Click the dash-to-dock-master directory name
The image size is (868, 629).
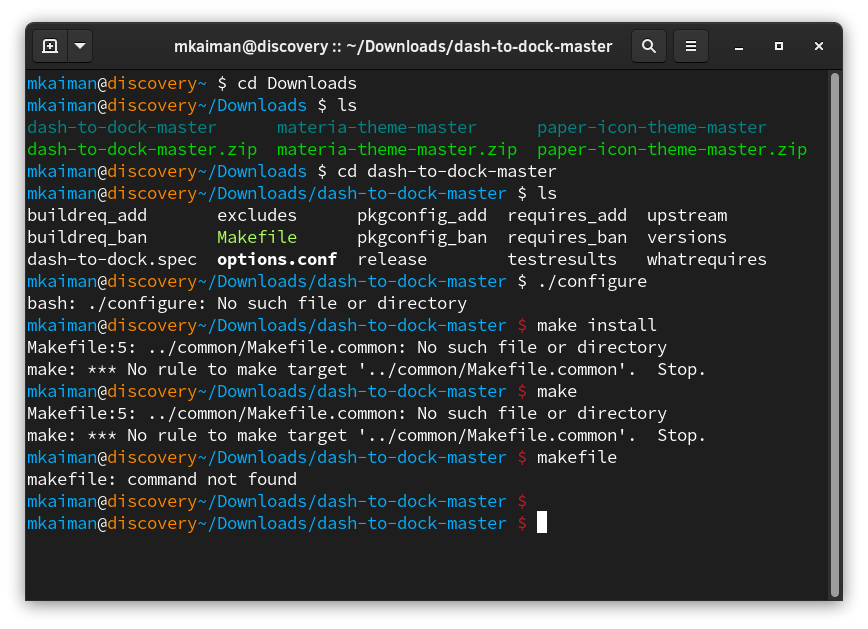(x=122, y=127)
